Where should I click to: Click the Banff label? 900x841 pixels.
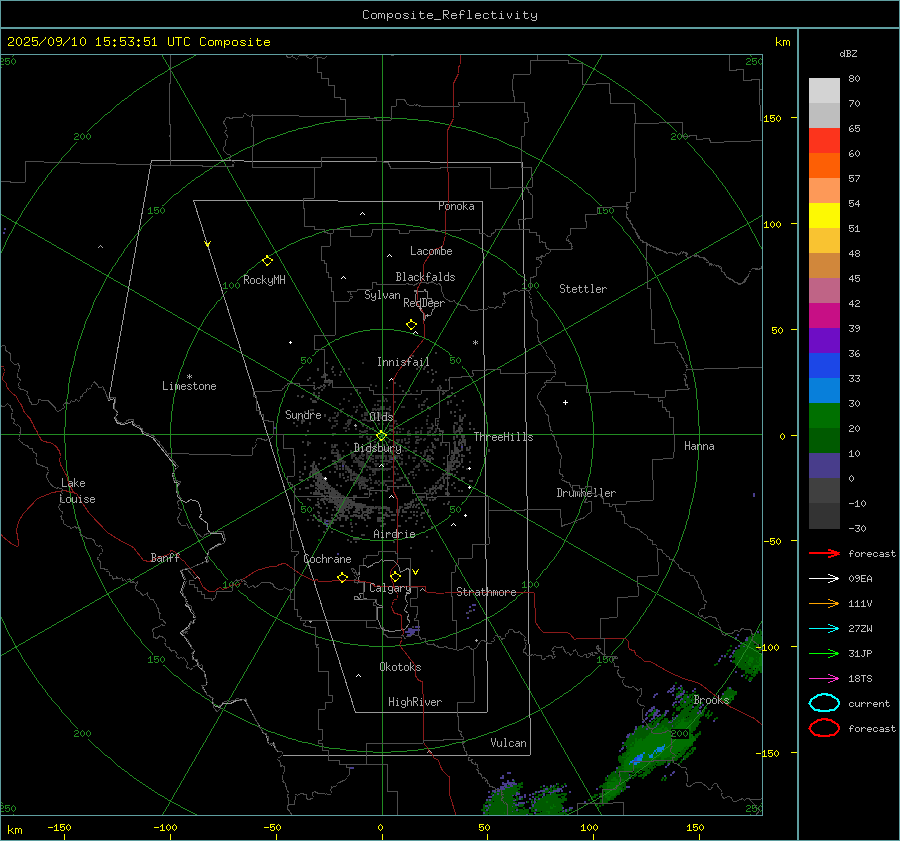165,557
